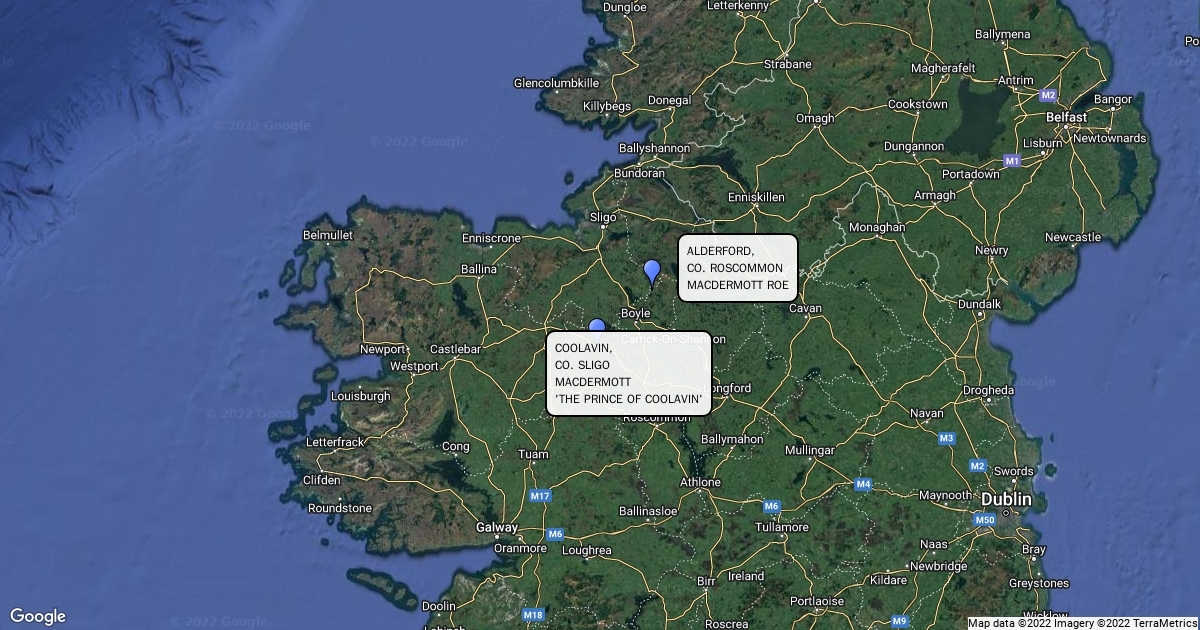Click the Athlone town label
The width and height of the screenshot is (1200, 630).
tap(700, 482)
